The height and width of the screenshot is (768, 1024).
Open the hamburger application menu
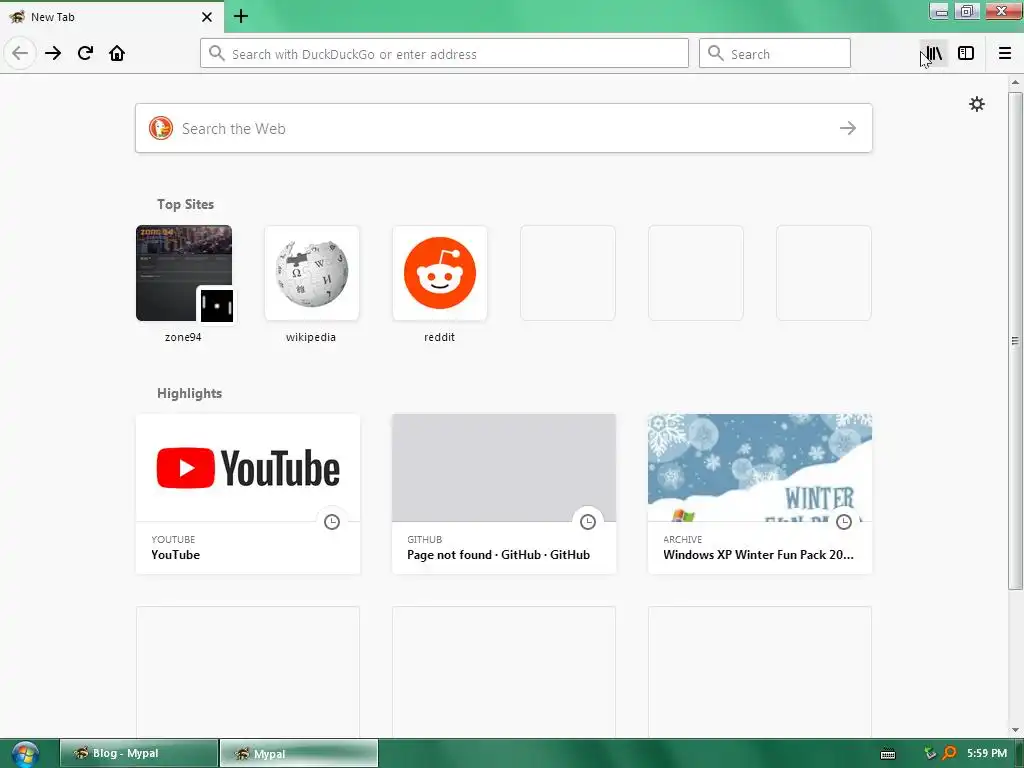1005,53
